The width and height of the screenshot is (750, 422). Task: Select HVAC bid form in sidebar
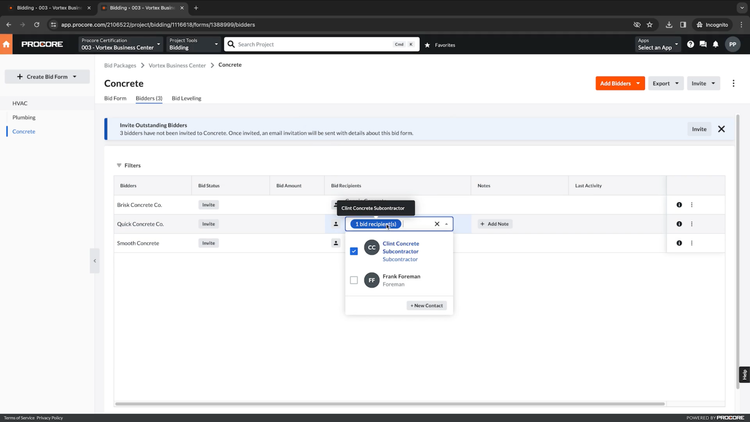click(x=20, y=103)
